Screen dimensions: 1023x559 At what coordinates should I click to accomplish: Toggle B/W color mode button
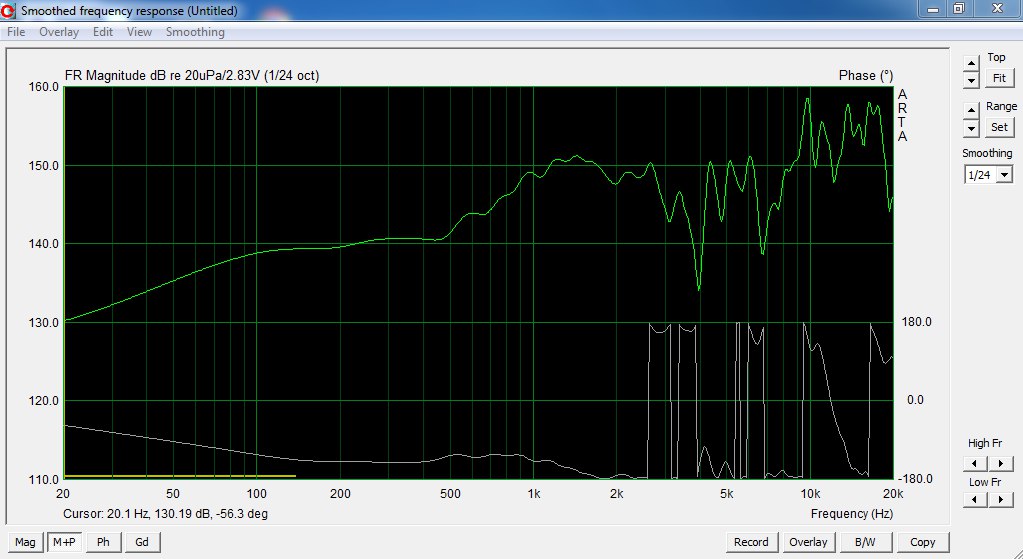click(x=865, y=542)
